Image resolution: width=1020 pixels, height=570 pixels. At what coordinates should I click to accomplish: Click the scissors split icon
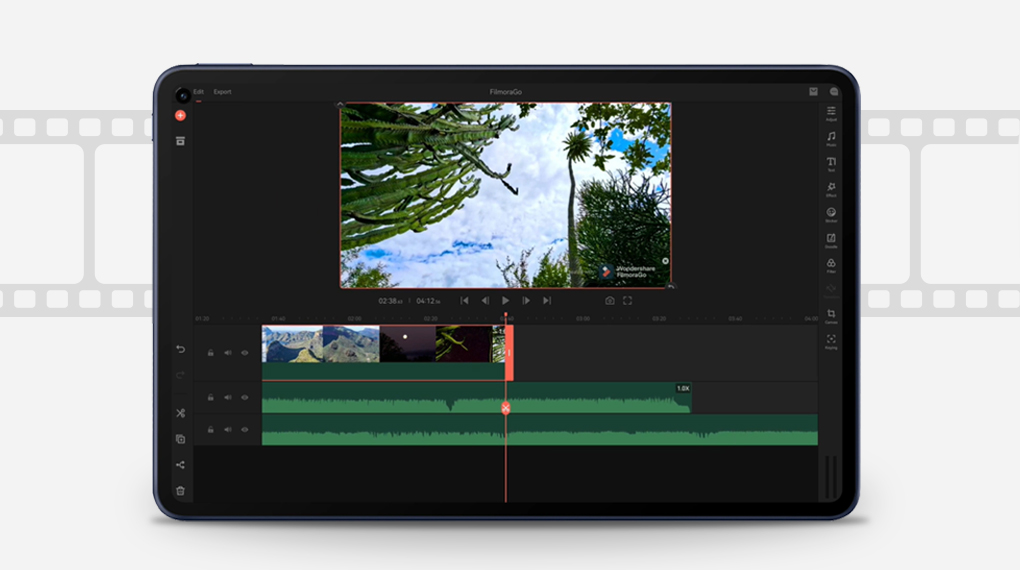pyautogui.click(x=181, y=413)
